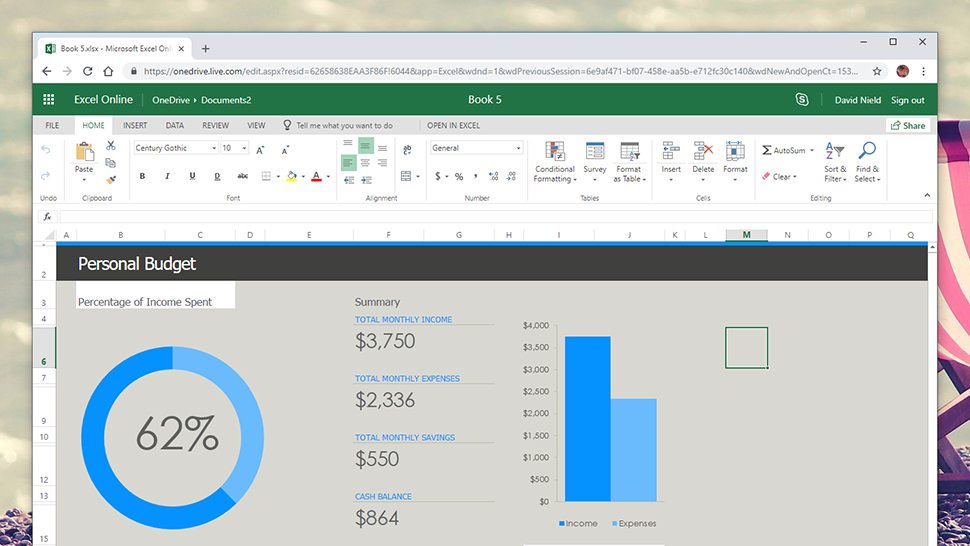Click the Share button
Image resolution: width=970 pixels, height=546 pixels.
(x=908, y=126)
